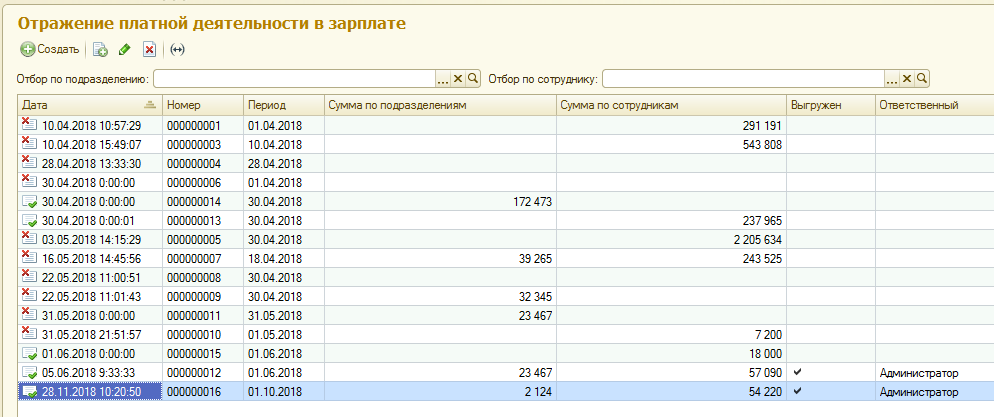Select the amount 7 200
This screenshot has width=994, height=417.
click(x=768, y=335)
